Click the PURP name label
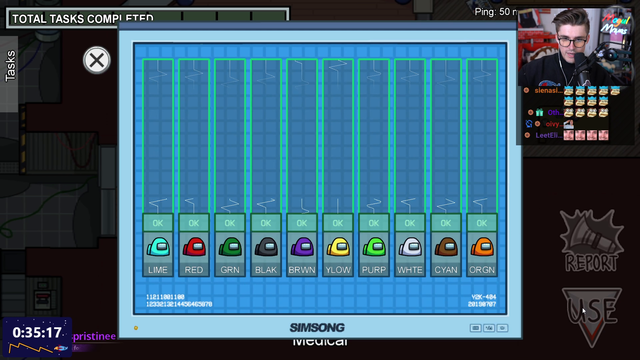 pos(374,270)
